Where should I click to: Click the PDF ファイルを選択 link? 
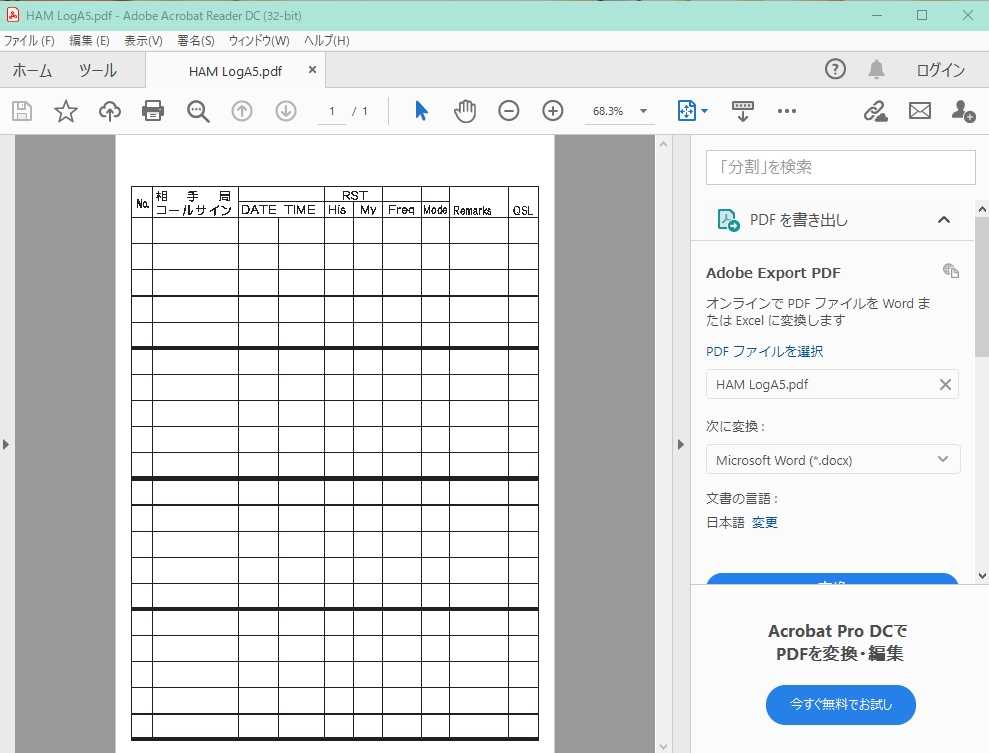(764, 351)
